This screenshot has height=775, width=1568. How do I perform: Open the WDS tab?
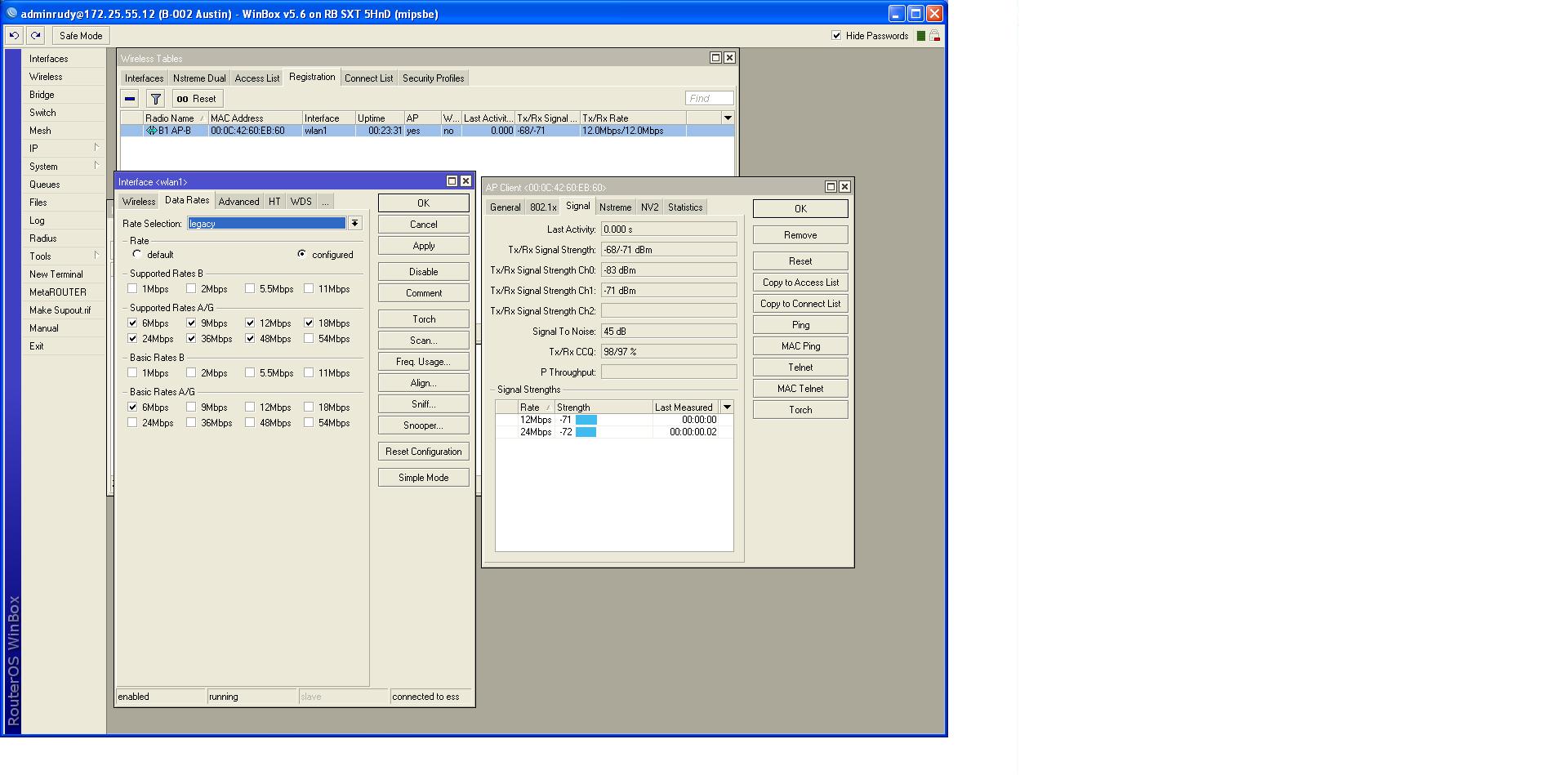click(301, 202)
